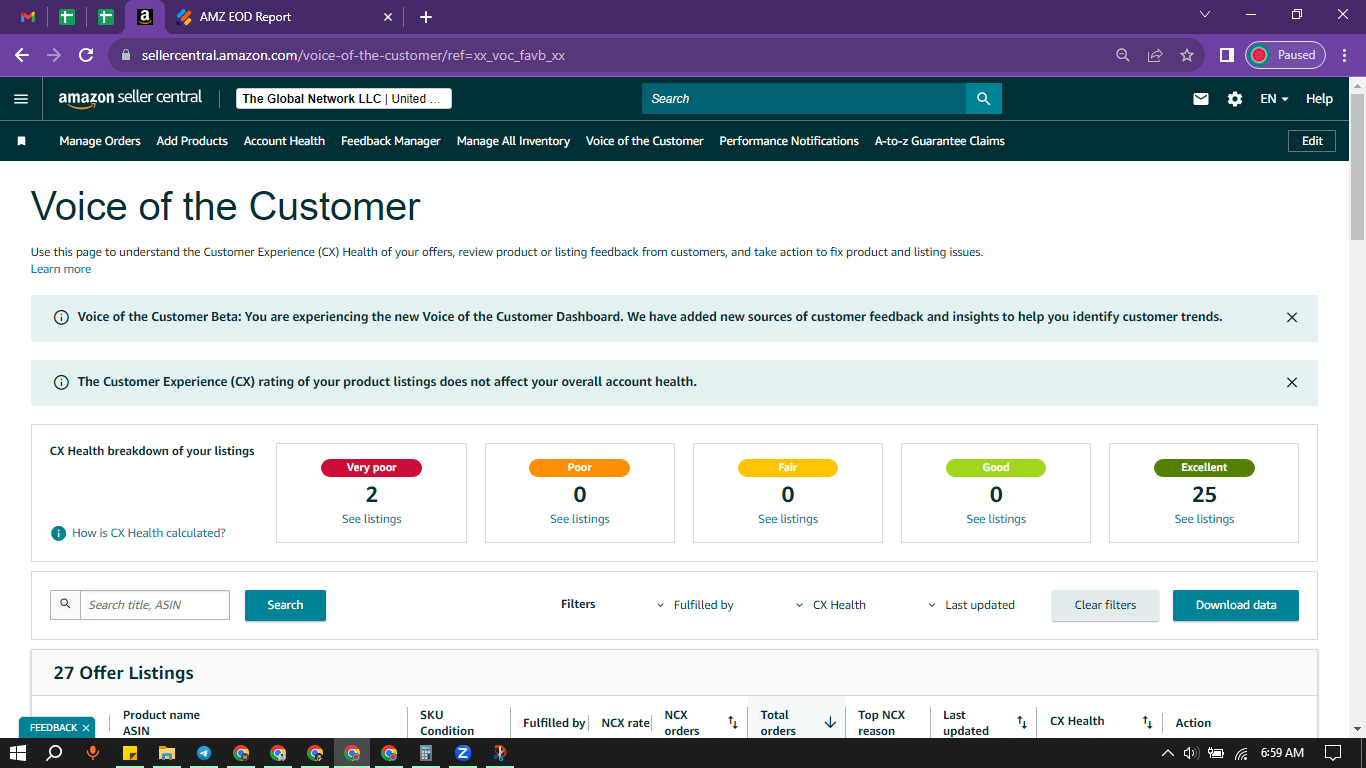Open Windows notification center

pyautogui.click(x=1333, y=753)
